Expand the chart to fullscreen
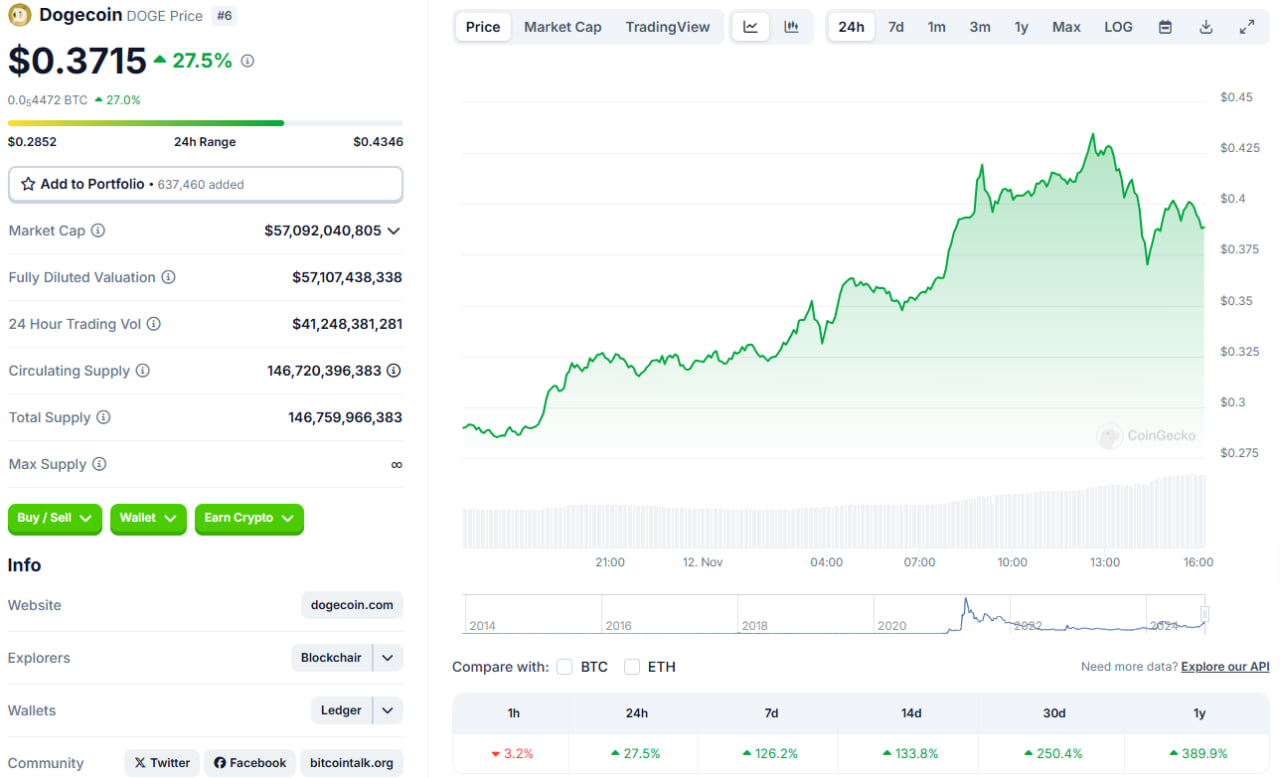The image size is (1280, 778). [1247, 27]
